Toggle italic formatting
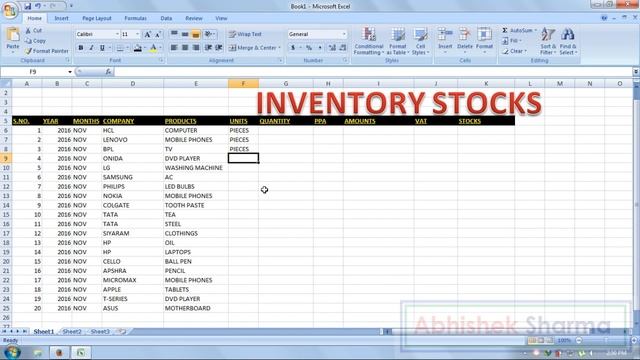The width and height of the screenshot is (640, 360). click(91, 48)
